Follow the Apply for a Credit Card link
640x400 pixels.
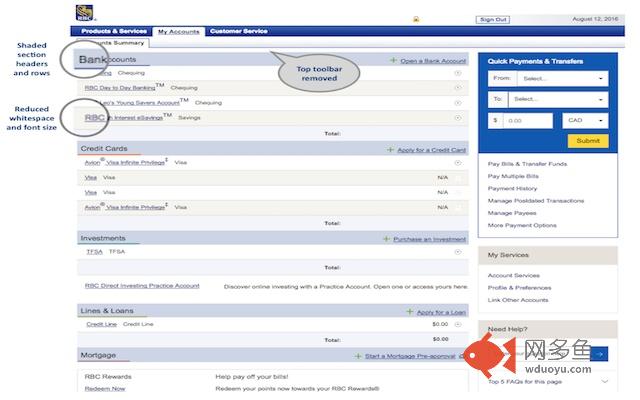[x=431, y=150]
